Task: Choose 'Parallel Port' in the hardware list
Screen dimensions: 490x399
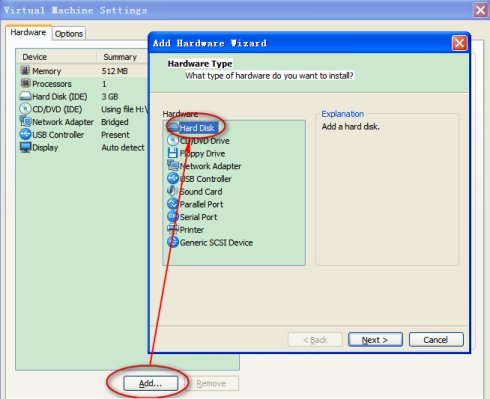Action: coord(201,204)
